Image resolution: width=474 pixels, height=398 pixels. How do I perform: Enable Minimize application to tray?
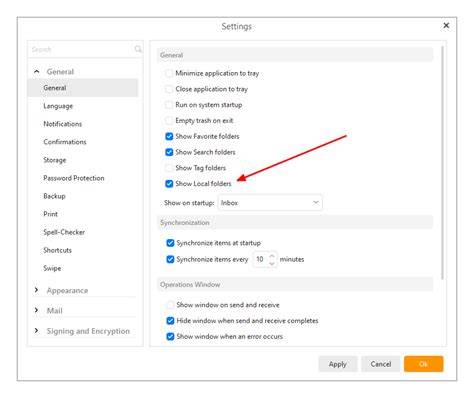(169, 73)
